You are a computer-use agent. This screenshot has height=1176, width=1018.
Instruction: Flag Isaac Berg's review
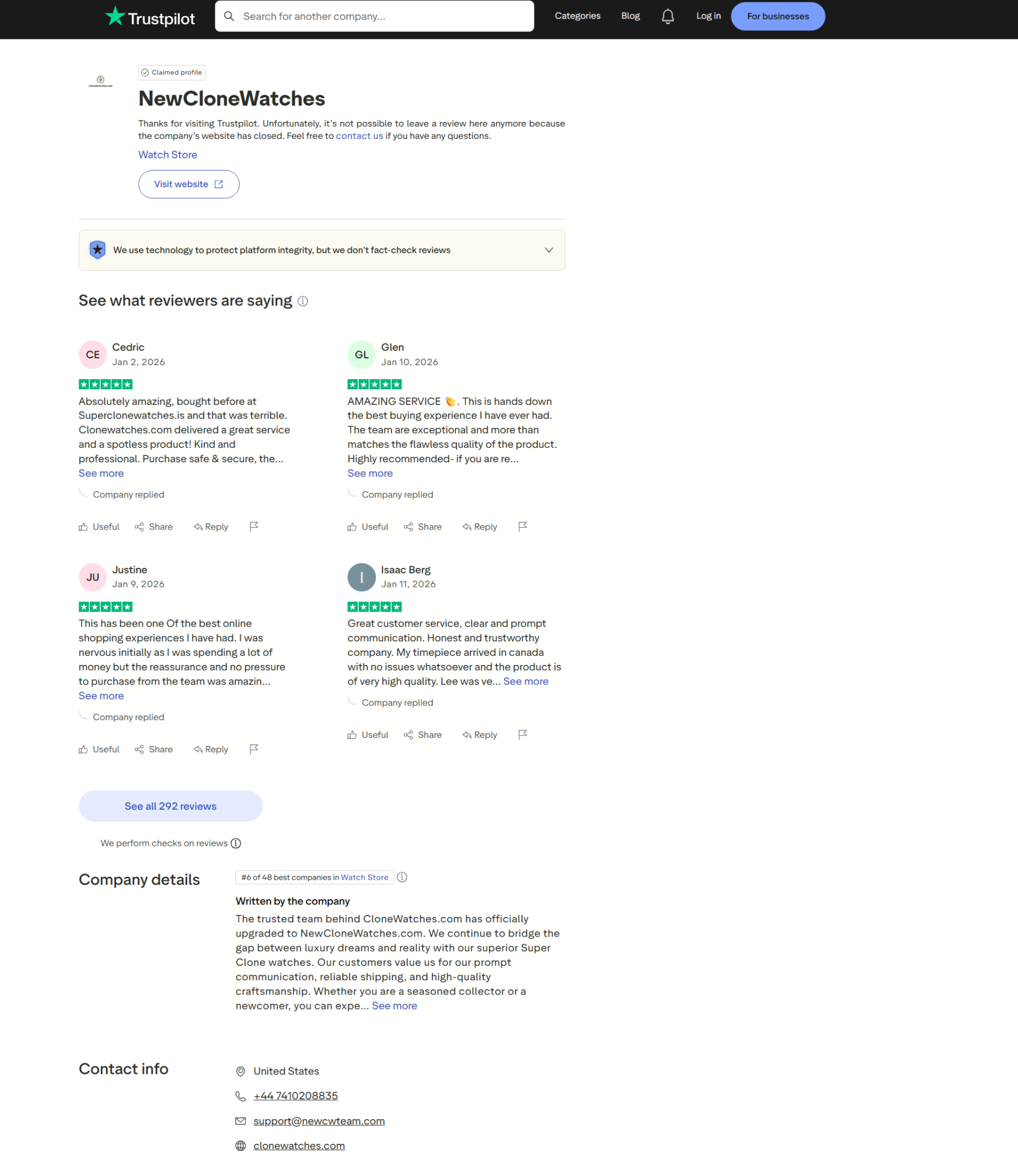coord(522,734)
